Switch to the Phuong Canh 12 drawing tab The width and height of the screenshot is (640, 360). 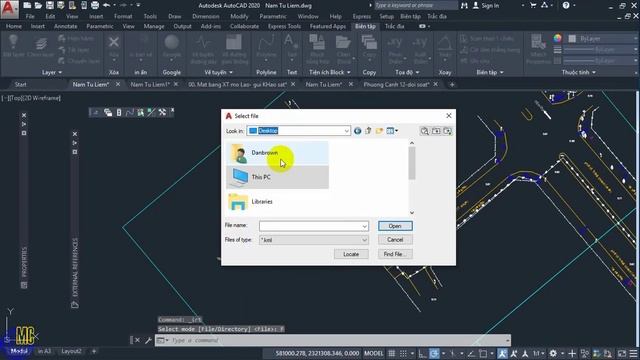click(x=396, y=84)
